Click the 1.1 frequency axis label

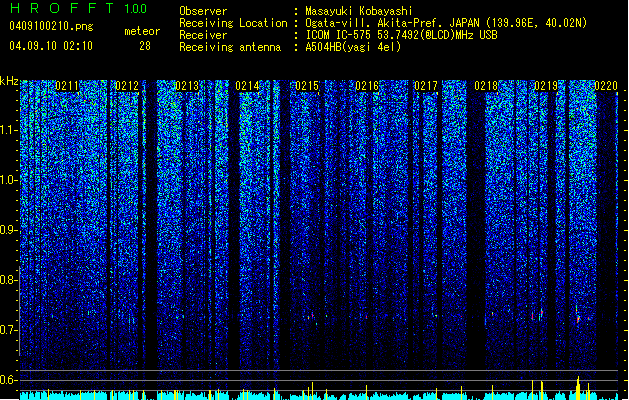tap(8, 130)
